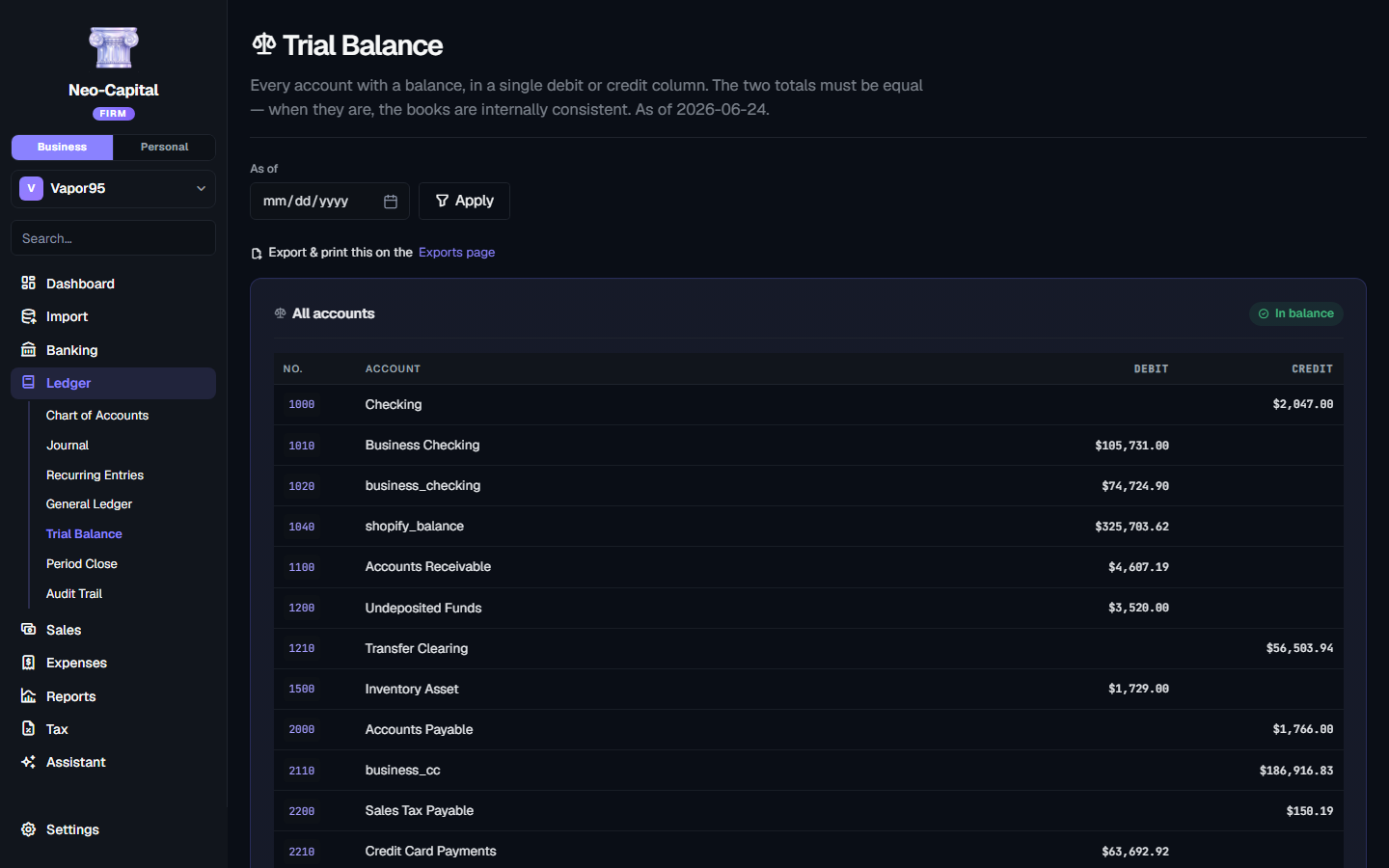
Task: Click account number 2110
Action: 302,771
